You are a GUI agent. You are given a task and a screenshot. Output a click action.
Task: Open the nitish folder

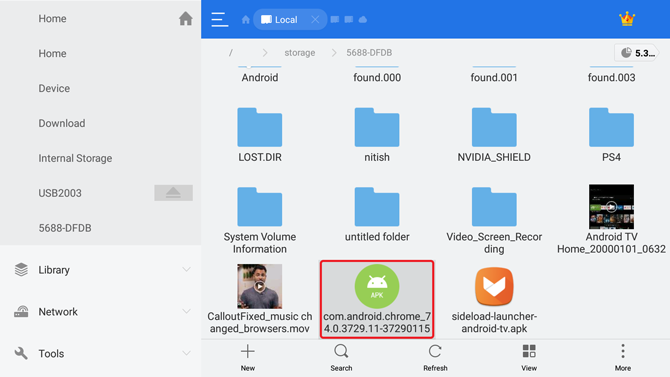377,135
